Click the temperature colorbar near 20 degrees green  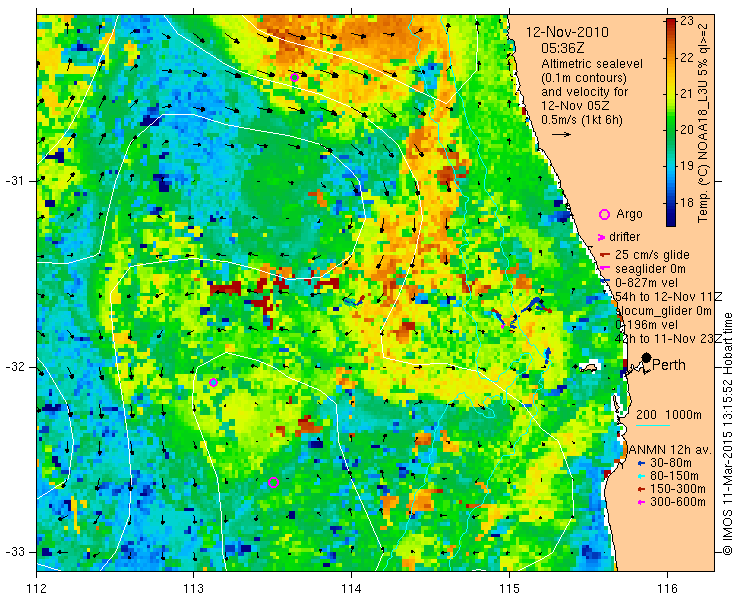[671, 130]
